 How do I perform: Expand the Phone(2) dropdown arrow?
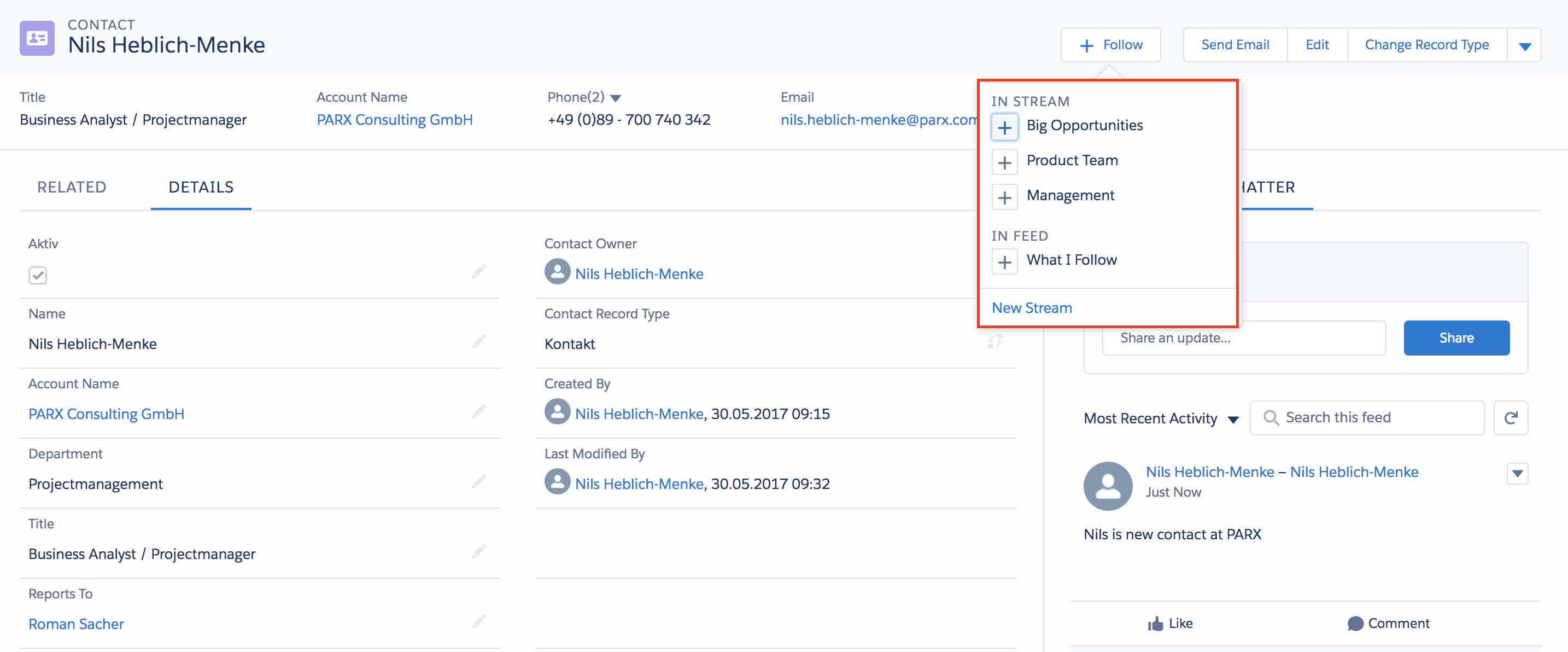[x=616, y=98]
